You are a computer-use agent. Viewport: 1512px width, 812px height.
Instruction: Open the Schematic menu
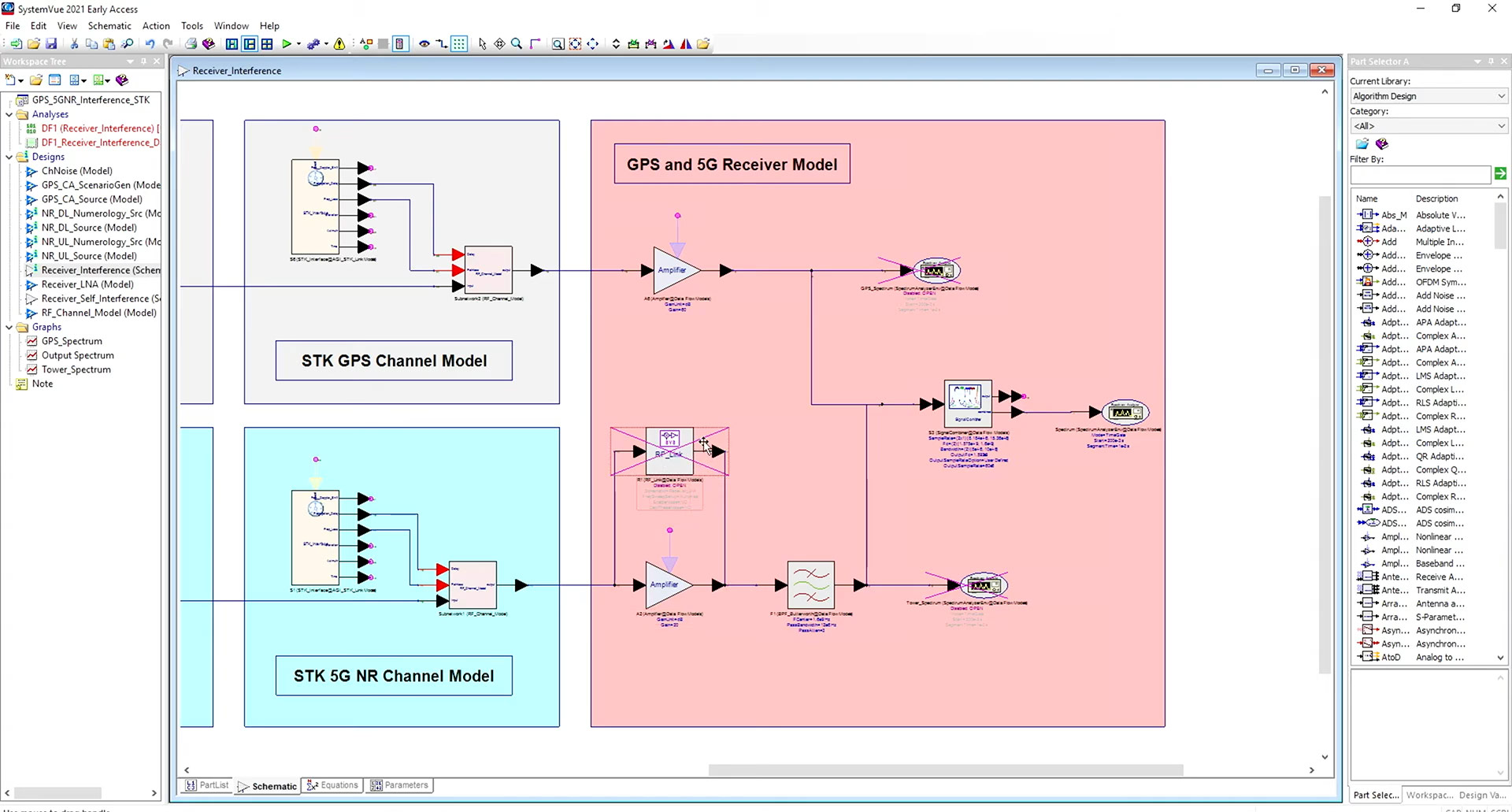coord(109,26)
